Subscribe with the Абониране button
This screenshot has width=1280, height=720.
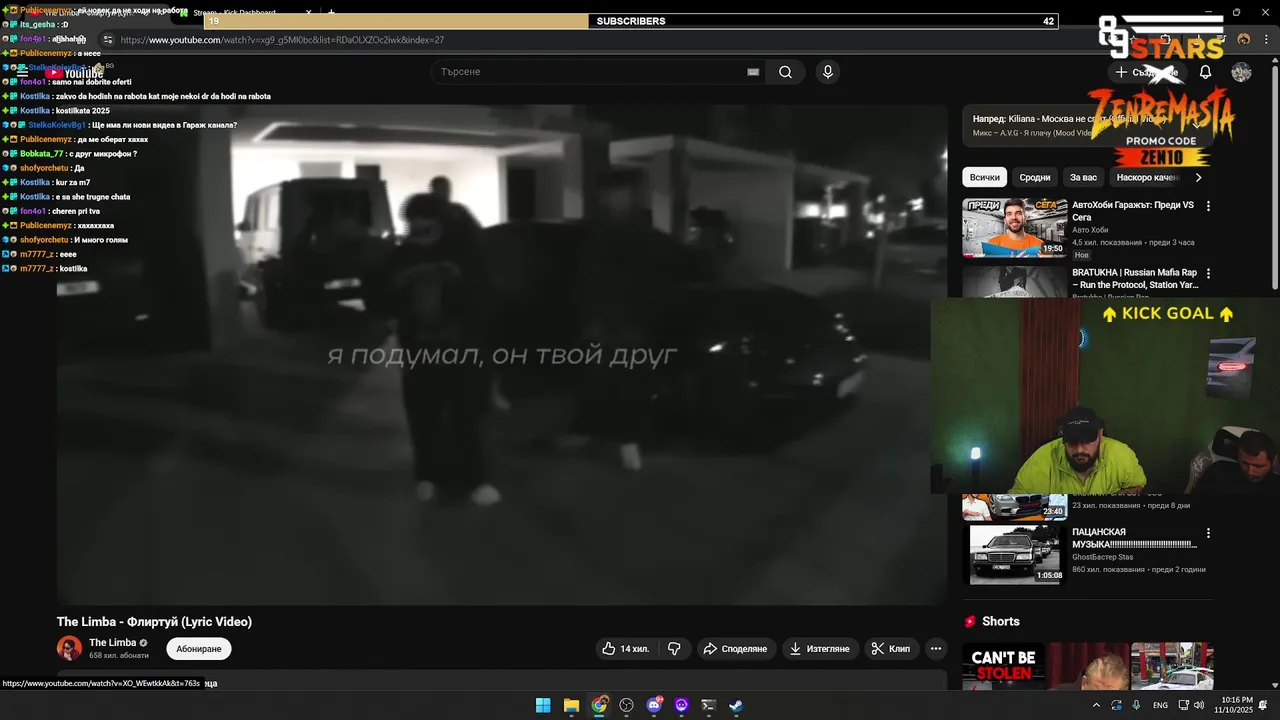199,649
